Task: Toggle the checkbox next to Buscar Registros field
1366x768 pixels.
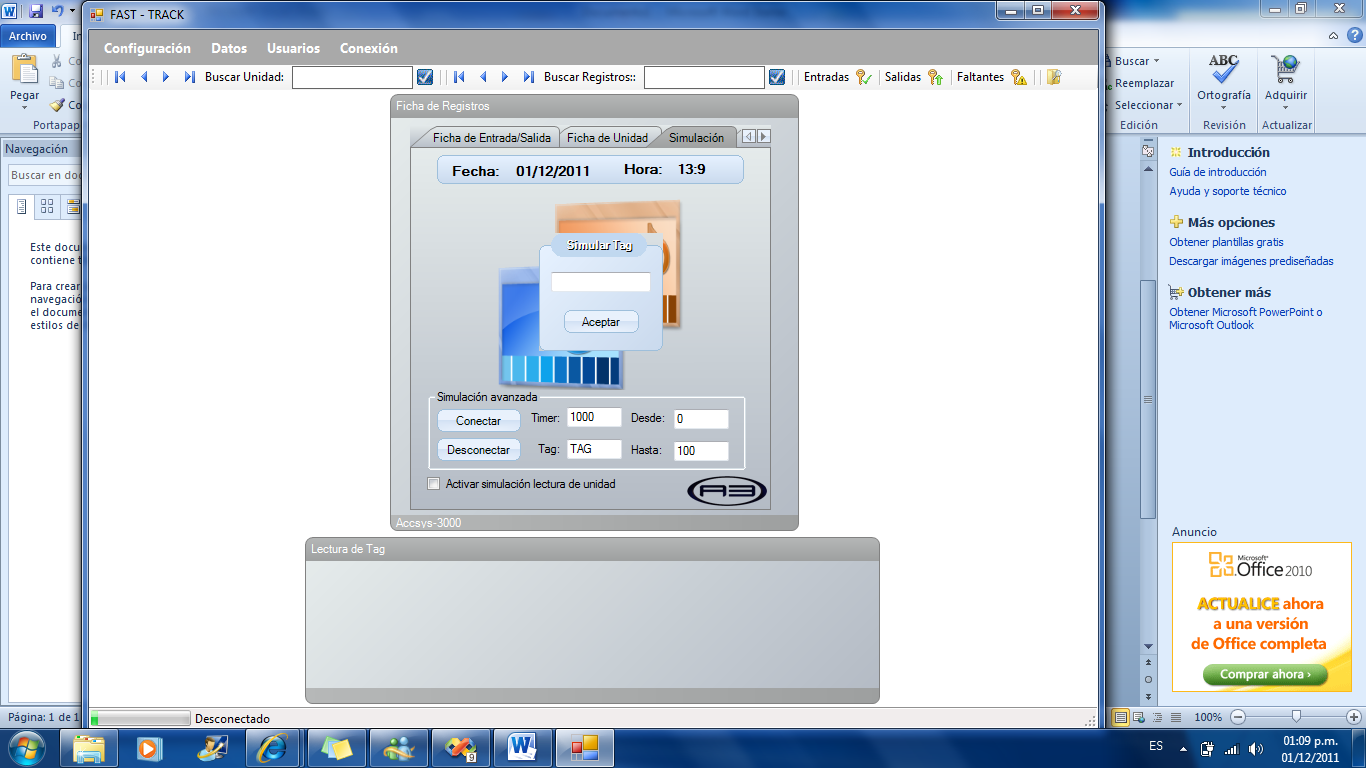Action: coord(777,77)
